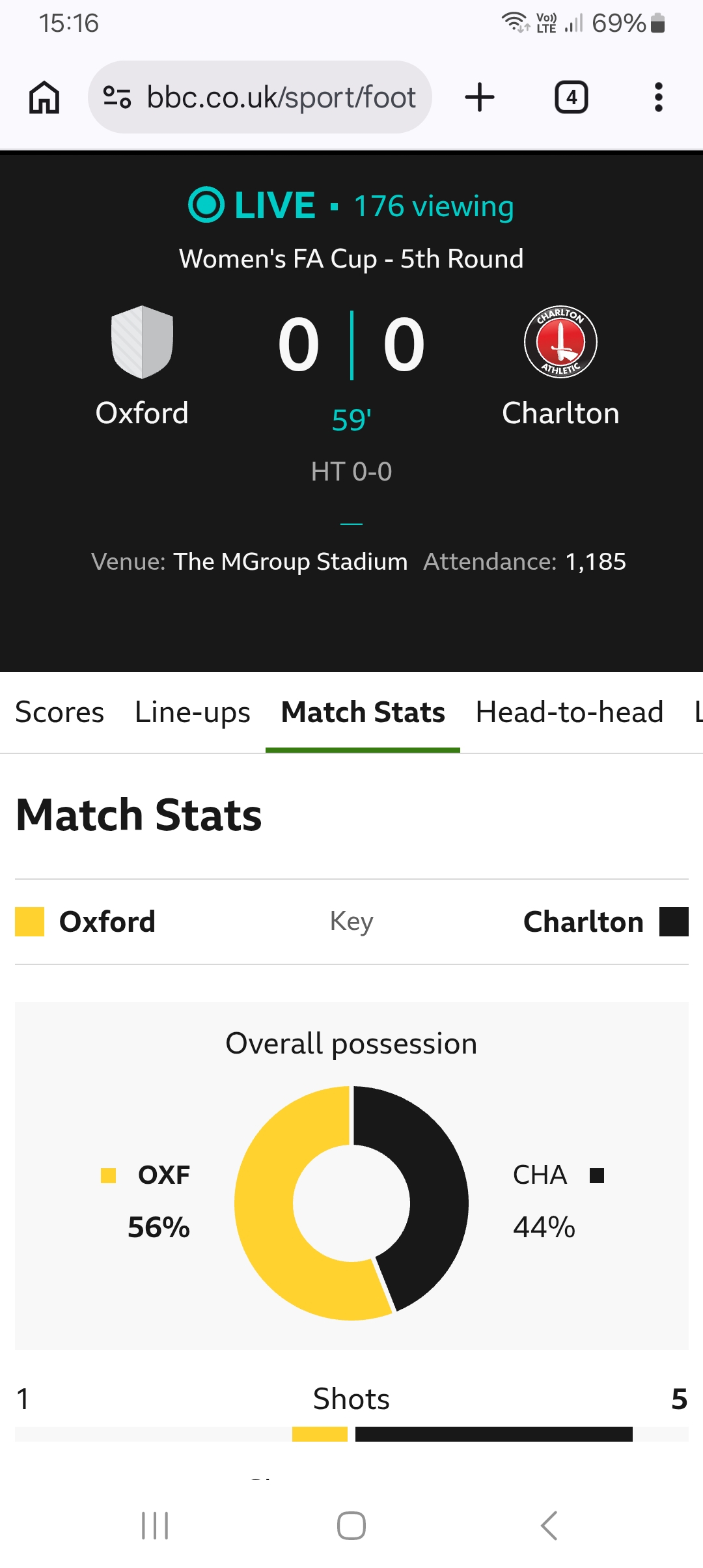Screen dimensions: 703x1568
Task: Open the Head-to-head tab
Action: [x=570, y=712]
